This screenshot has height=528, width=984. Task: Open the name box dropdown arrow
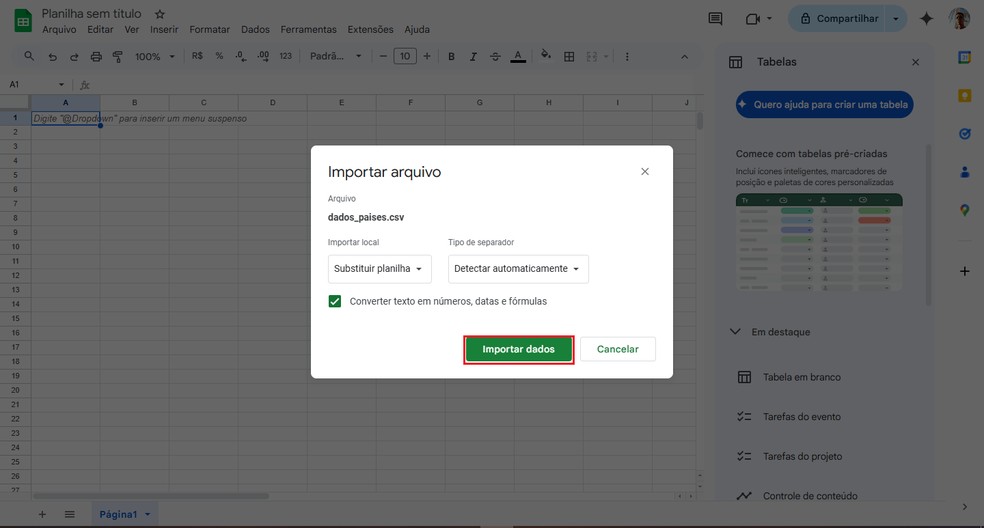point(61,85)
